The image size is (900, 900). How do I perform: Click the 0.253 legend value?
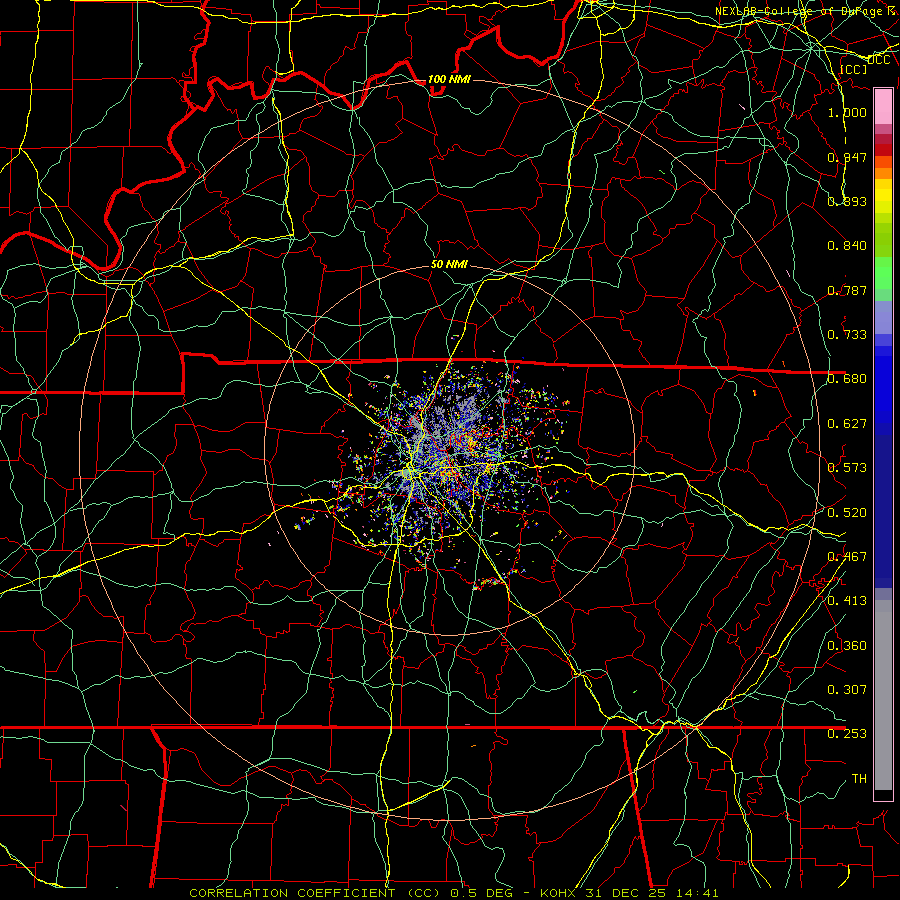(x=847, y=734)
